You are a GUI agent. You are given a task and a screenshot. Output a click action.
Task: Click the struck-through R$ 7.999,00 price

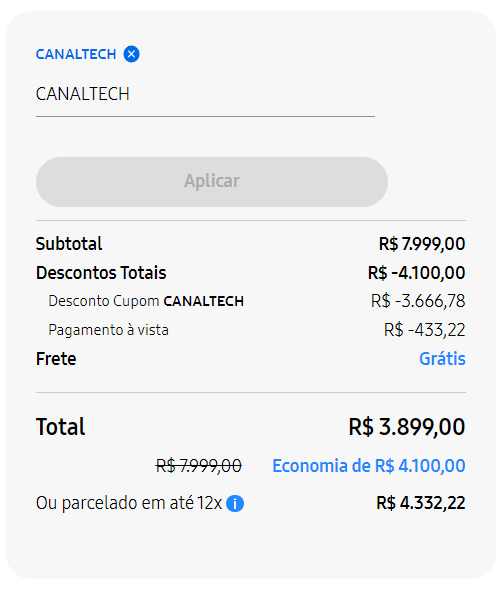199,466
